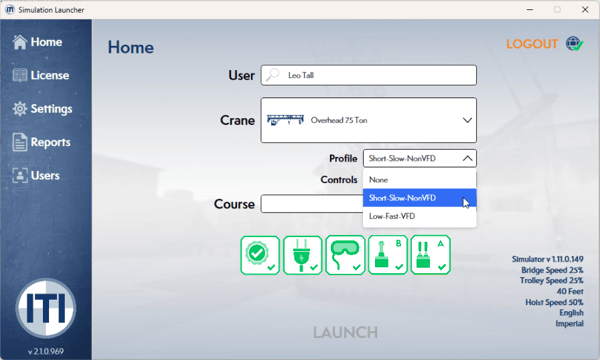
Task: Click the LOGOUT link
Action: click(x=532, y=44)
